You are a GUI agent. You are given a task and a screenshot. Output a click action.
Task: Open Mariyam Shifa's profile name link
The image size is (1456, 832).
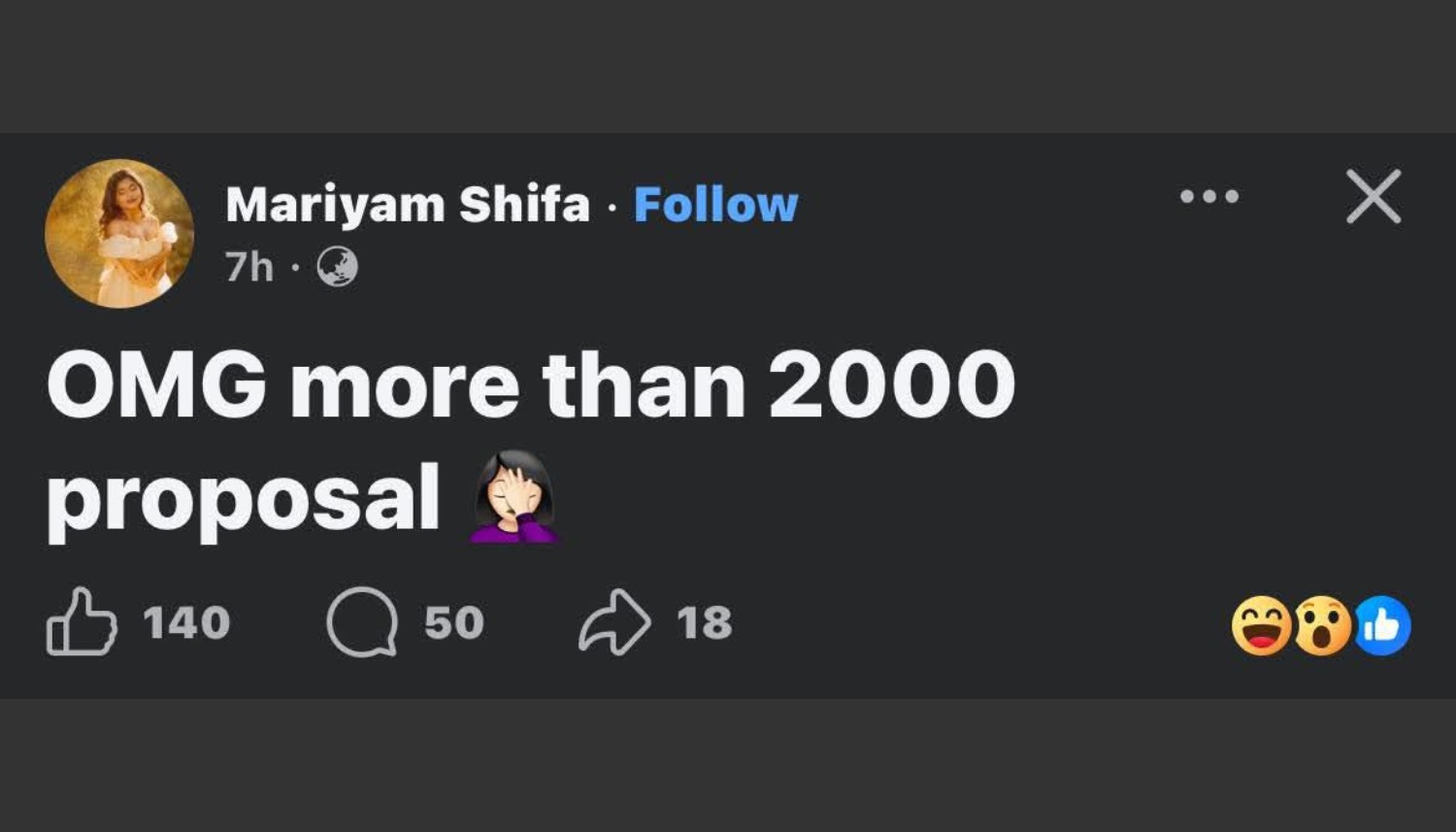[x=408, y=205]
